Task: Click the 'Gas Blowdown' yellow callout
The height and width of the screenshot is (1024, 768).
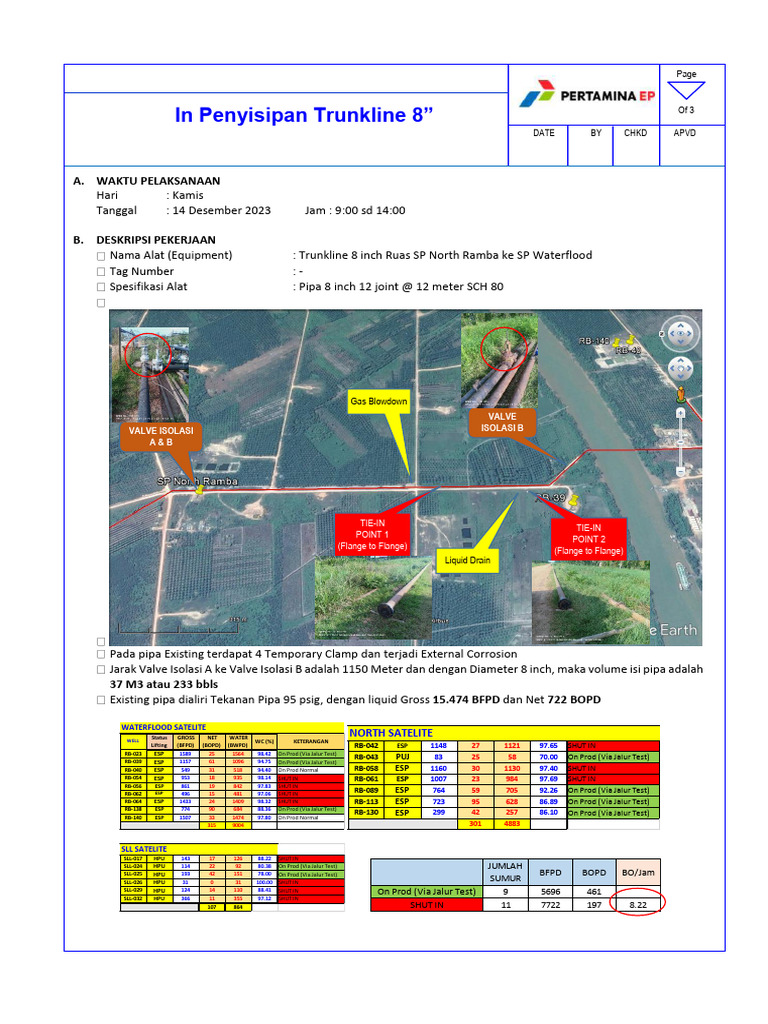Action: (x=379, y=402)
